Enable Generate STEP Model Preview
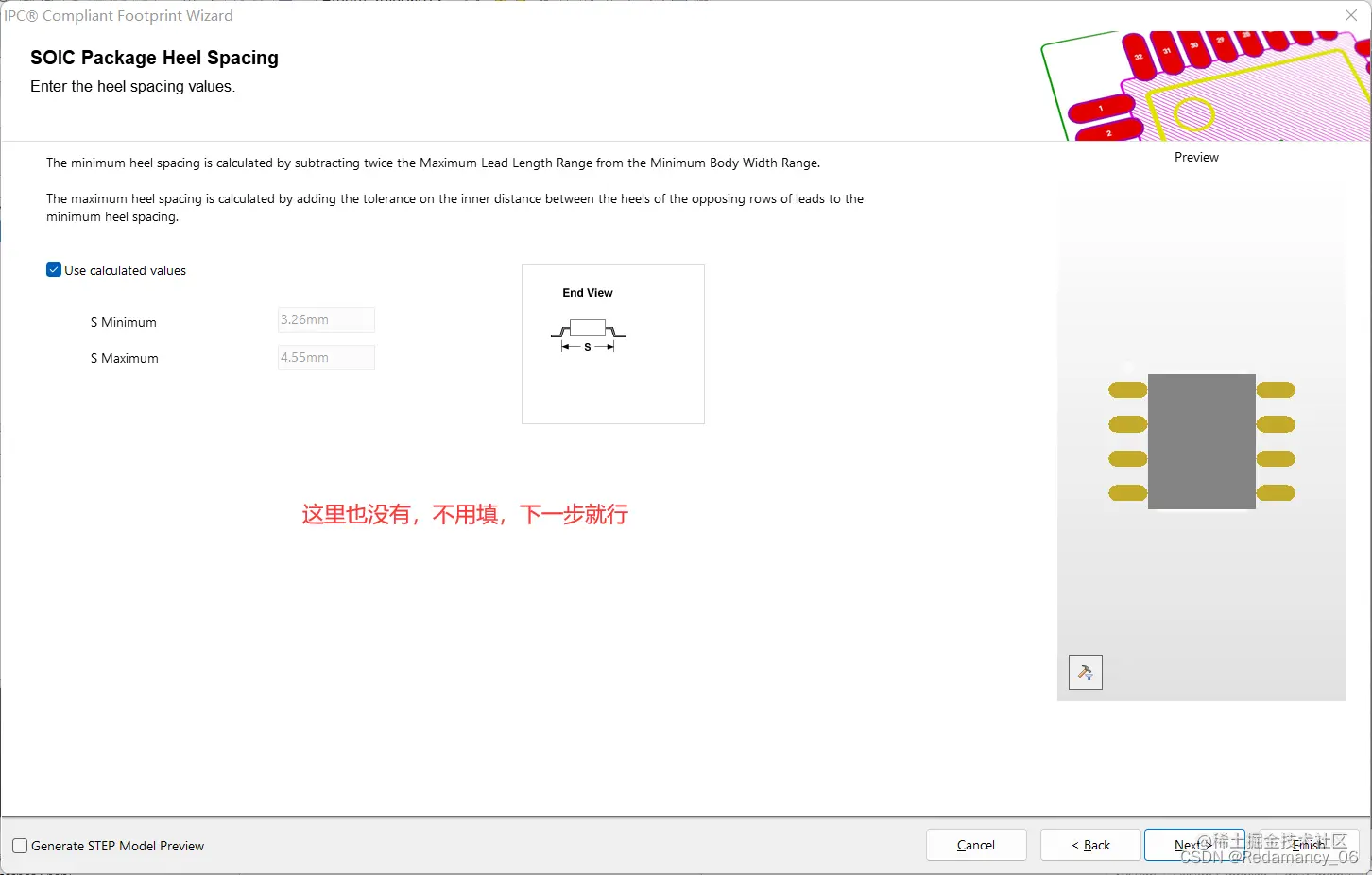This screenshot has width=1372, height=875. pyautogui.click(x=19, y=845)
